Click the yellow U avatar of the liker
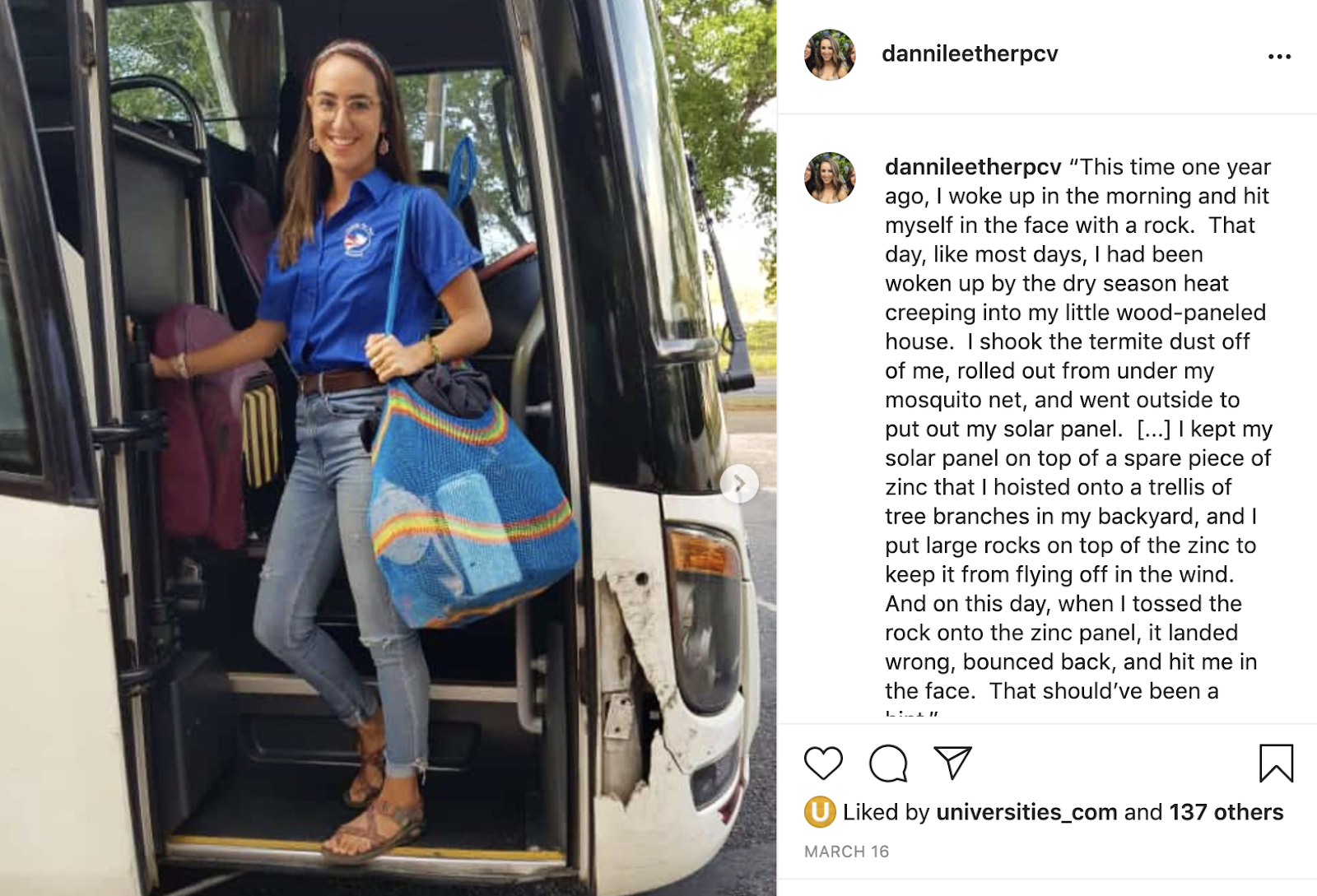This screenshot has width=1317, height=896. 820,812
